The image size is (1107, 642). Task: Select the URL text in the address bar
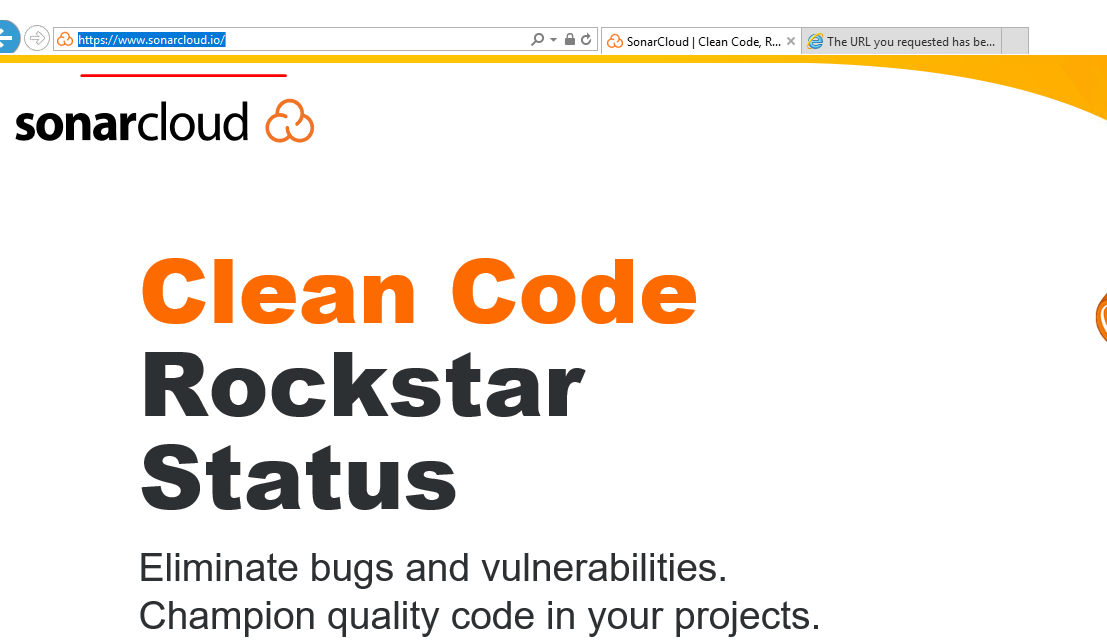pos(151,40)
